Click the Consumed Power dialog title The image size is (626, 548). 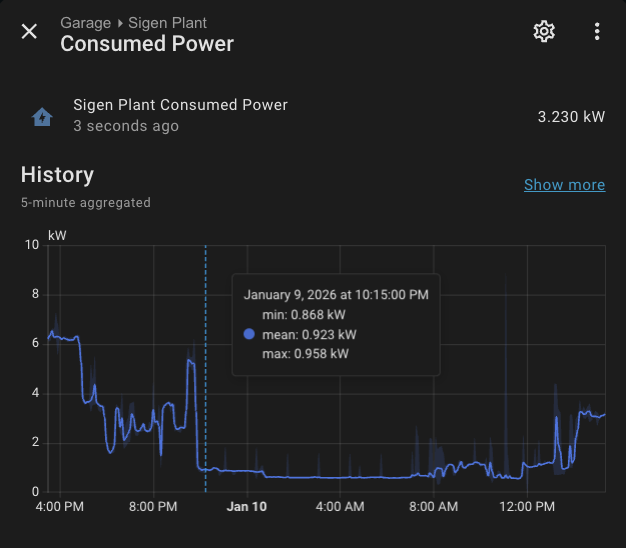tap(147, 44)
